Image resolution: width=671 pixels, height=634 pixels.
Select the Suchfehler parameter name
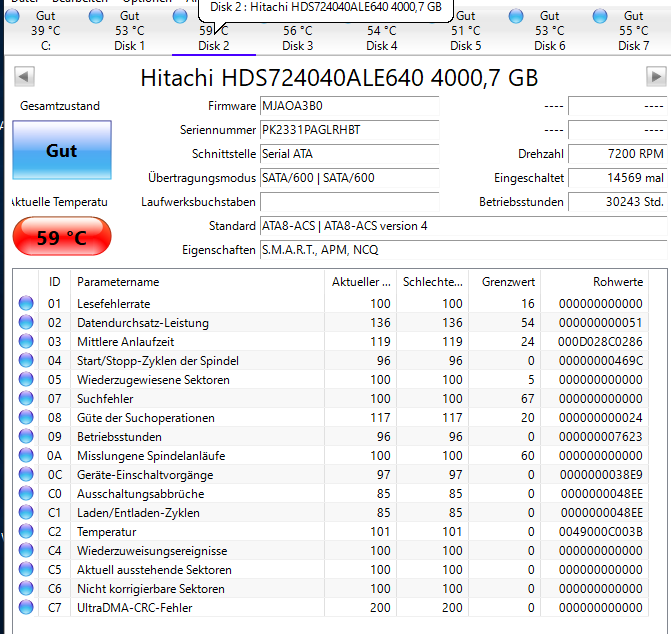coord(105,399)
